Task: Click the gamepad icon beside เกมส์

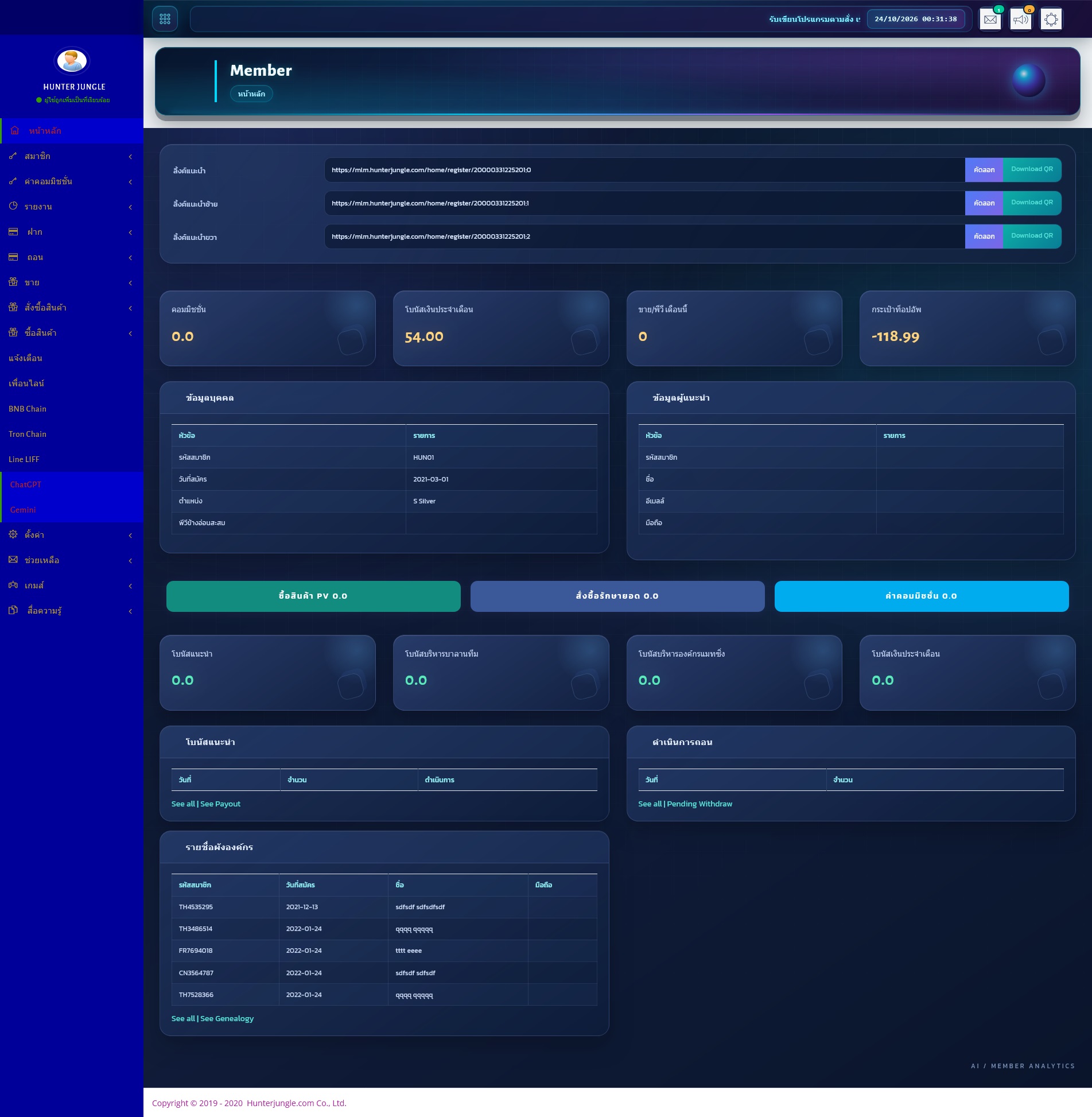Action: (x=13, y=585)
